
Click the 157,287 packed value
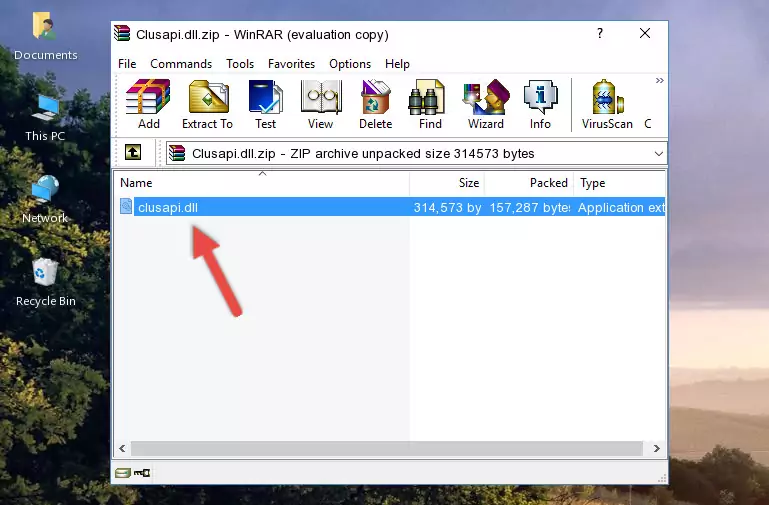tap(530, 207)
